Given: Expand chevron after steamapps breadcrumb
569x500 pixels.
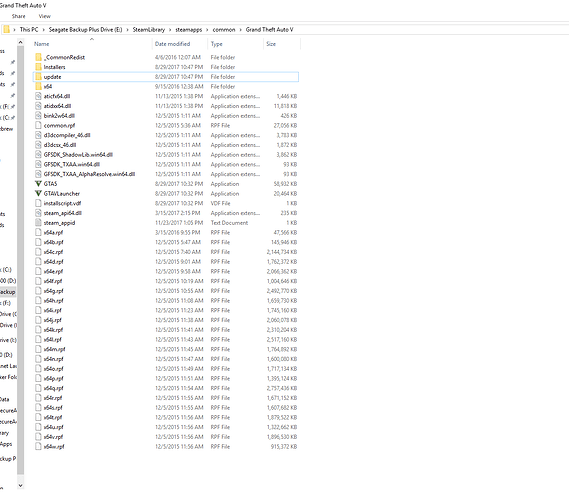Looking at the screenshot, I should (207, 30).
